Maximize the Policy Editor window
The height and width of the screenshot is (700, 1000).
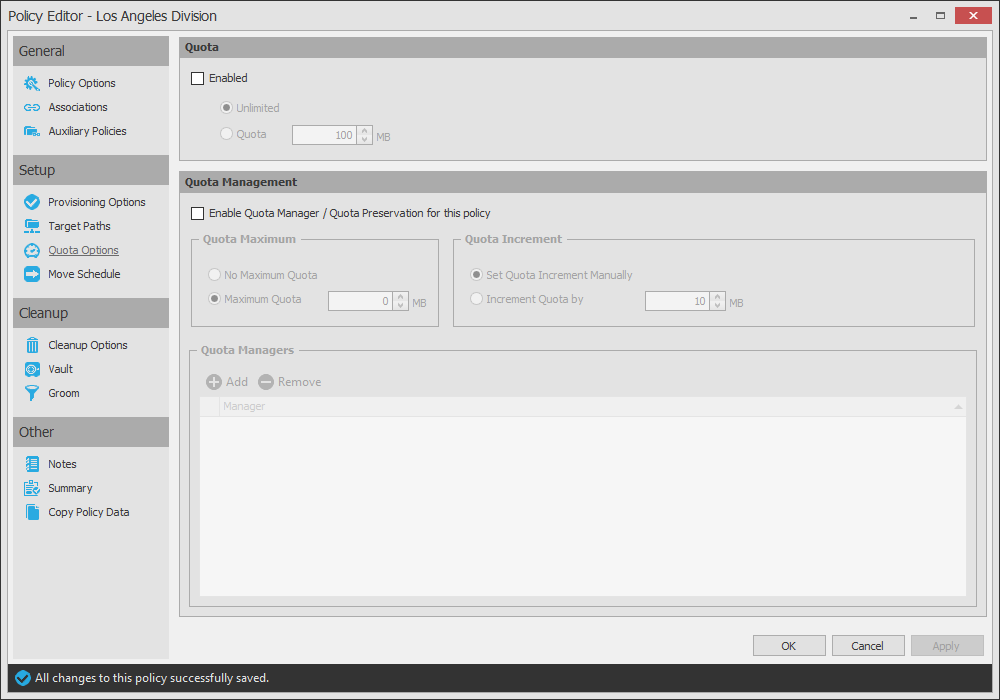click(x=940, y=16)
